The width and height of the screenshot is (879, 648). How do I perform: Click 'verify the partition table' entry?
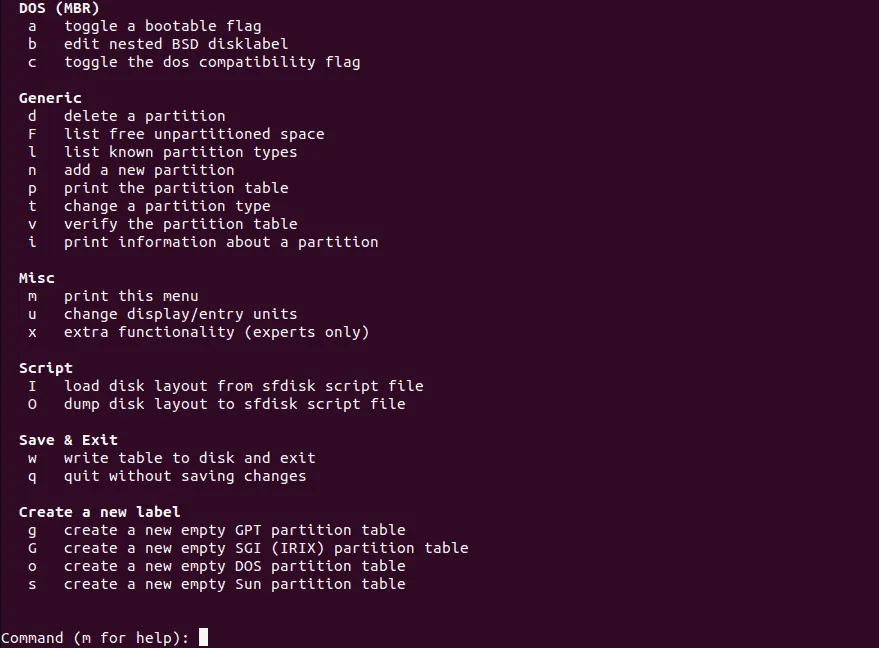(181, 224)
